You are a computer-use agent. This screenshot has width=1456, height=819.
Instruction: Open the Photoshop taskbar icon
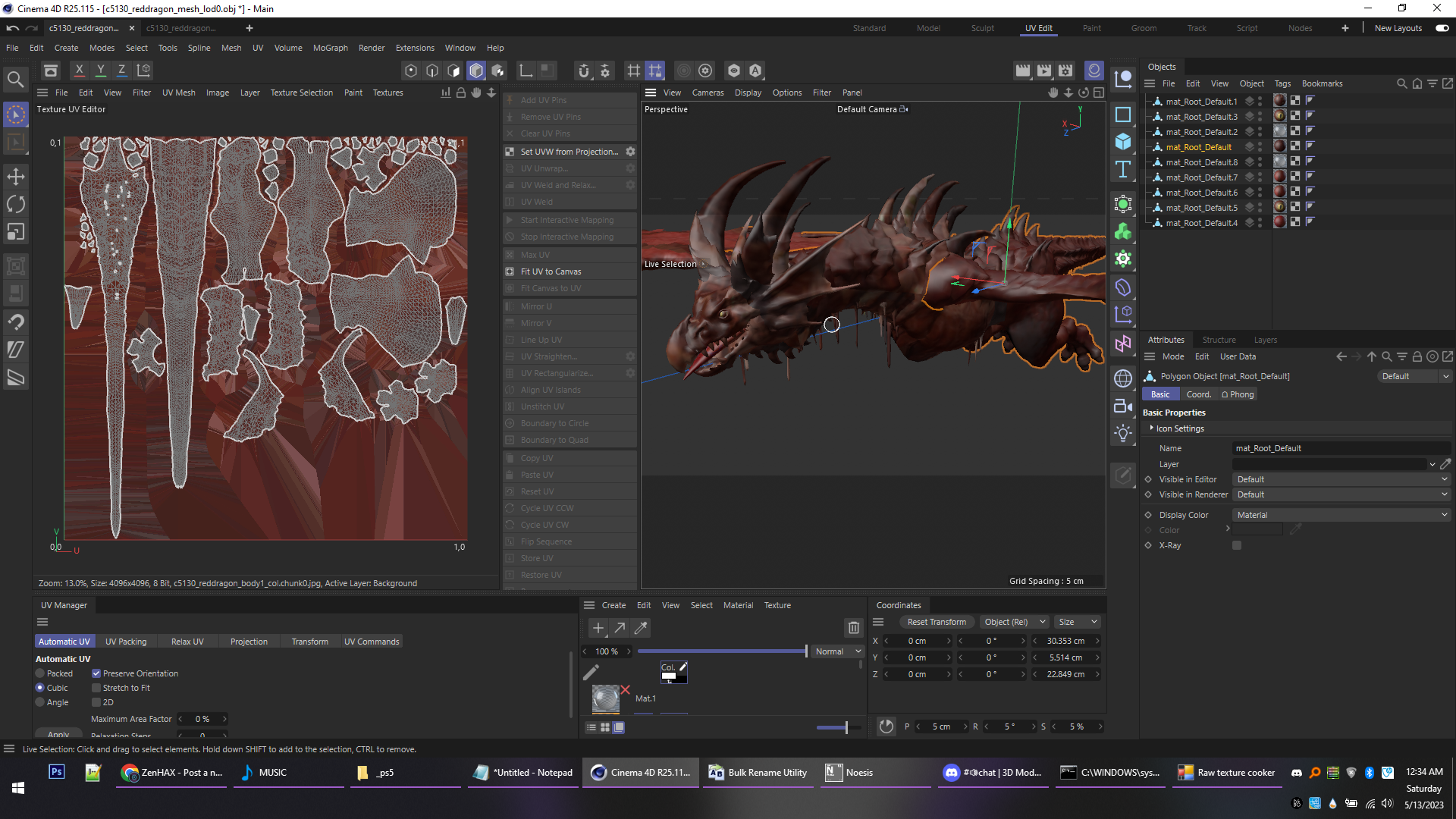point(56,772)
